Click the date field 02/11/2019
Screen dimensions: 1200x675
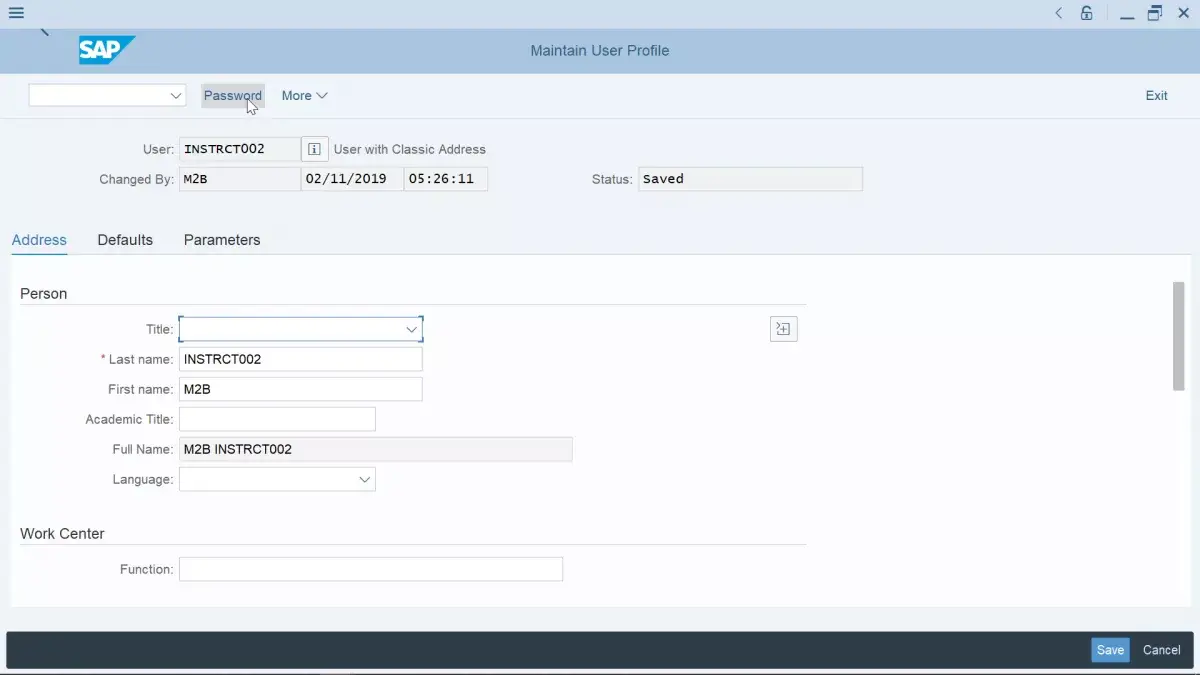pos(352,179)
